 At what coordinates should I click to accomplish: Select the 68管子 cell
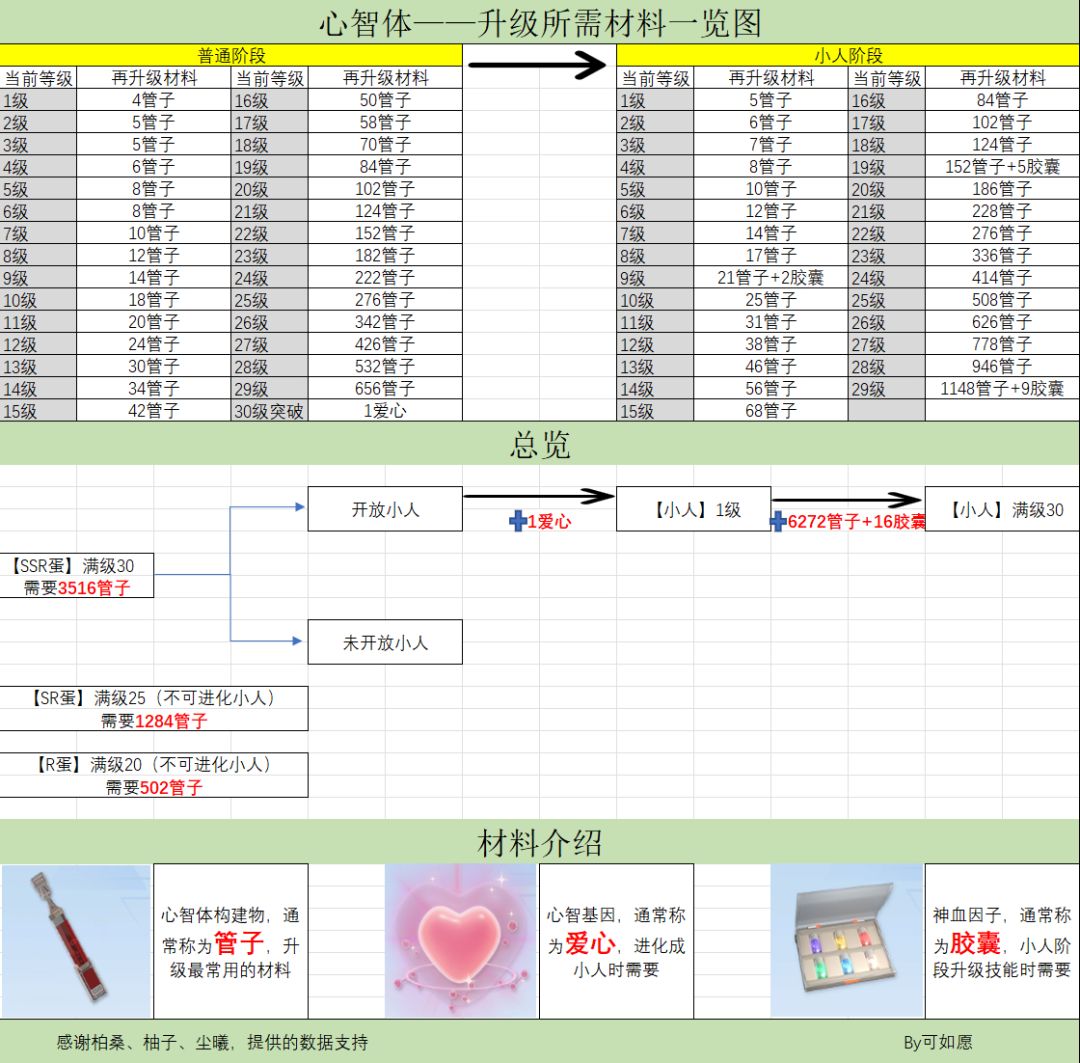tap(771, 411)
